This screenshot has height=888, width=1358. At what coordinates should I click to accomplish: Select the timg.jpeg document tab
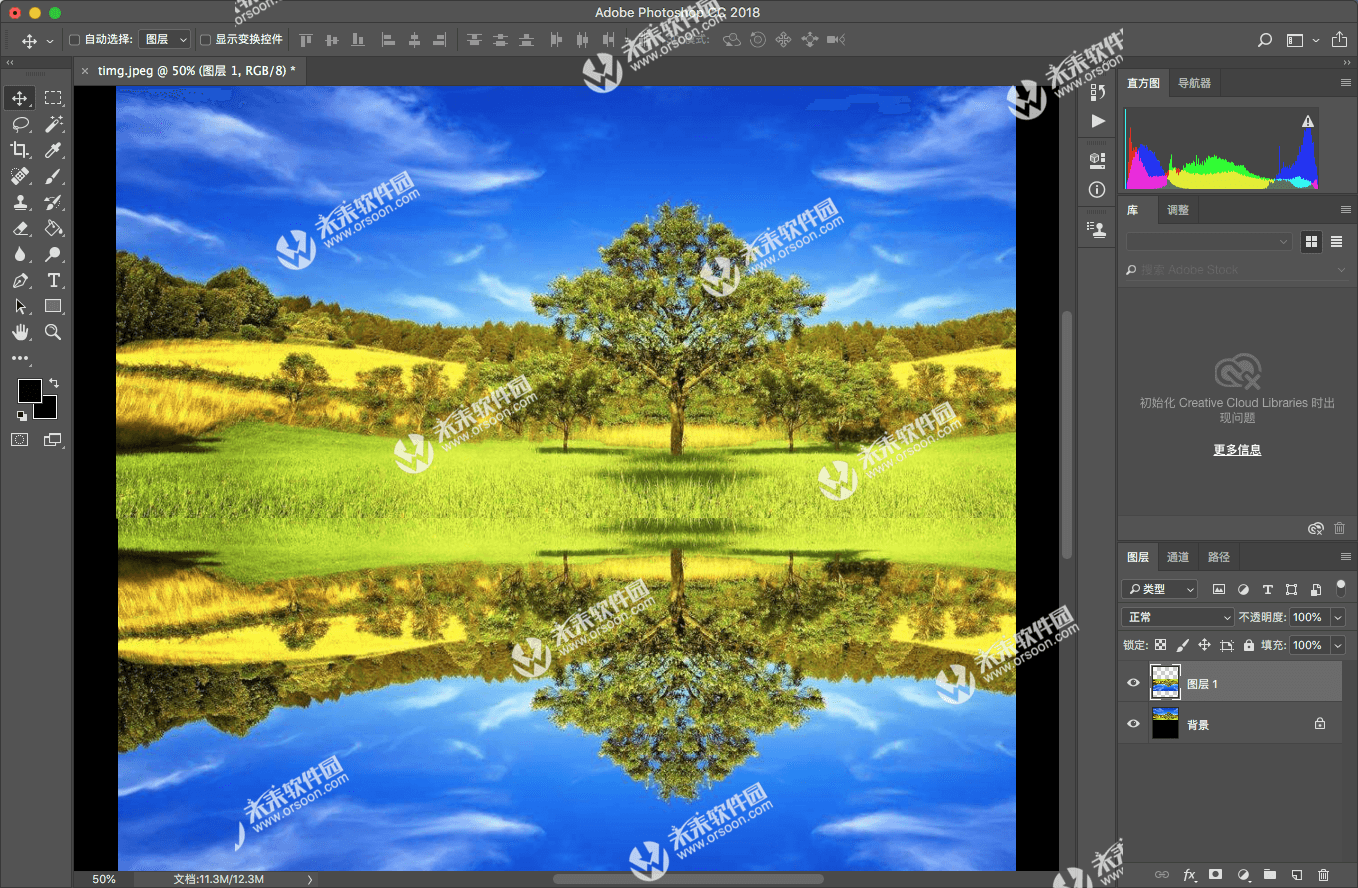click(195, 71)
